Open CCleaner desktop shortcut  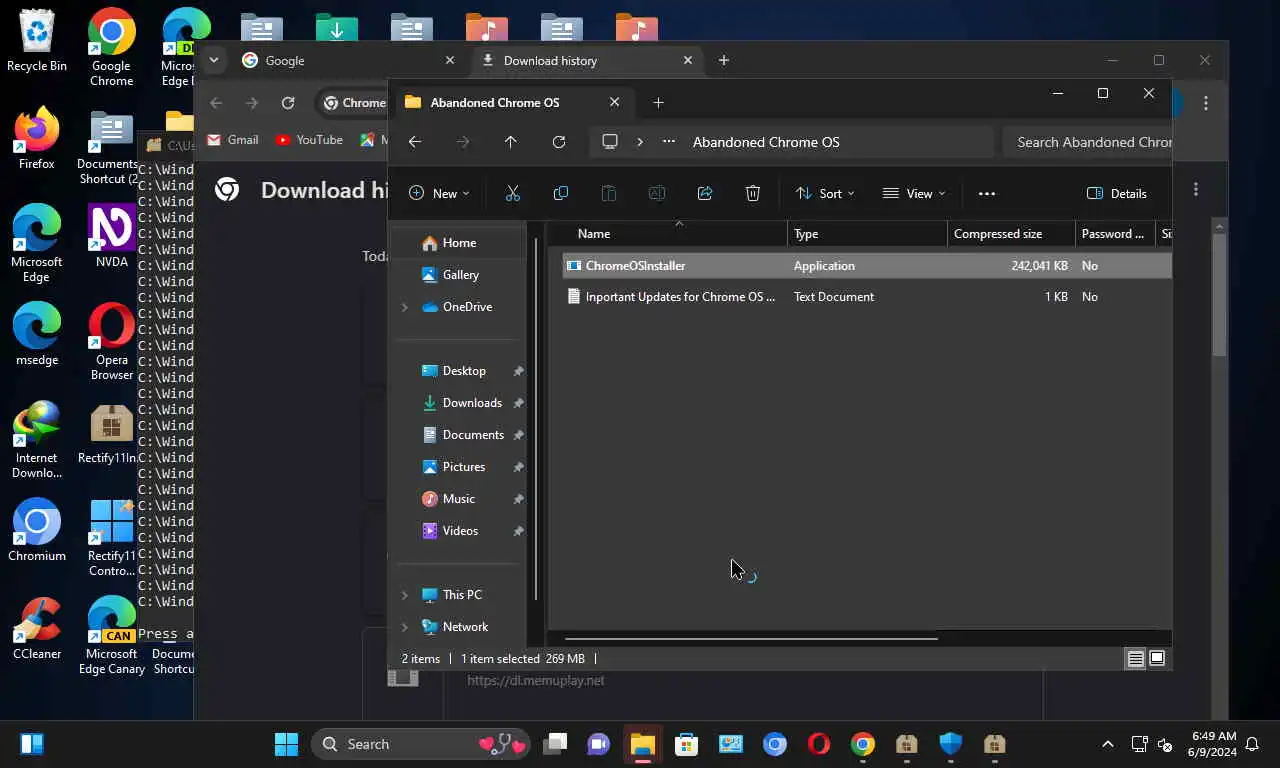37,628
